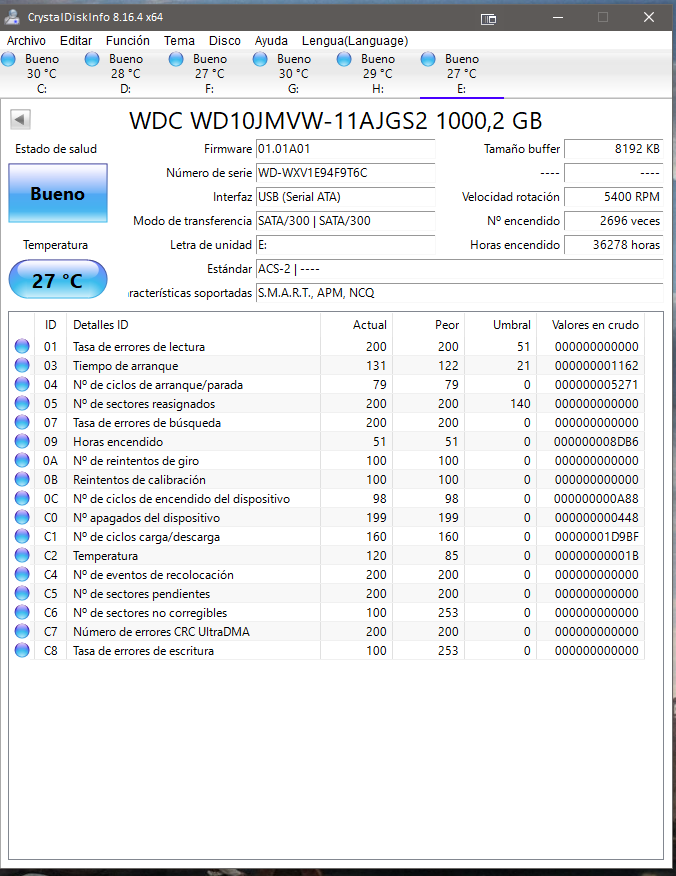Select the Nº de ciclos de arranque/parada row
676x876 pixels.
coord(327,384)
